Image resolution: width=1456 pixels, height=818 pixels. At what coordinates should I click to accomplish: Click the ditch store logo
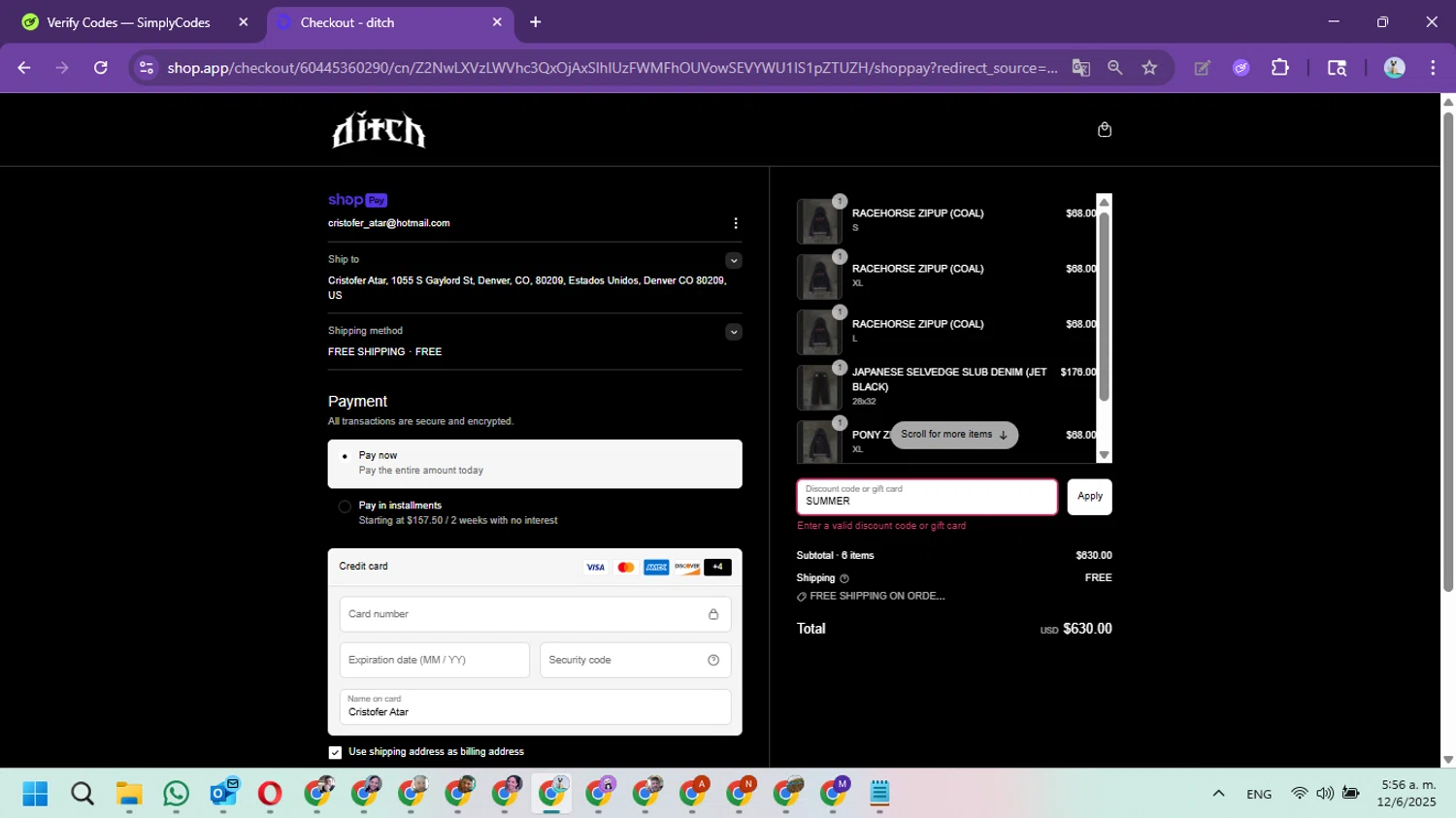pos(379,130)
